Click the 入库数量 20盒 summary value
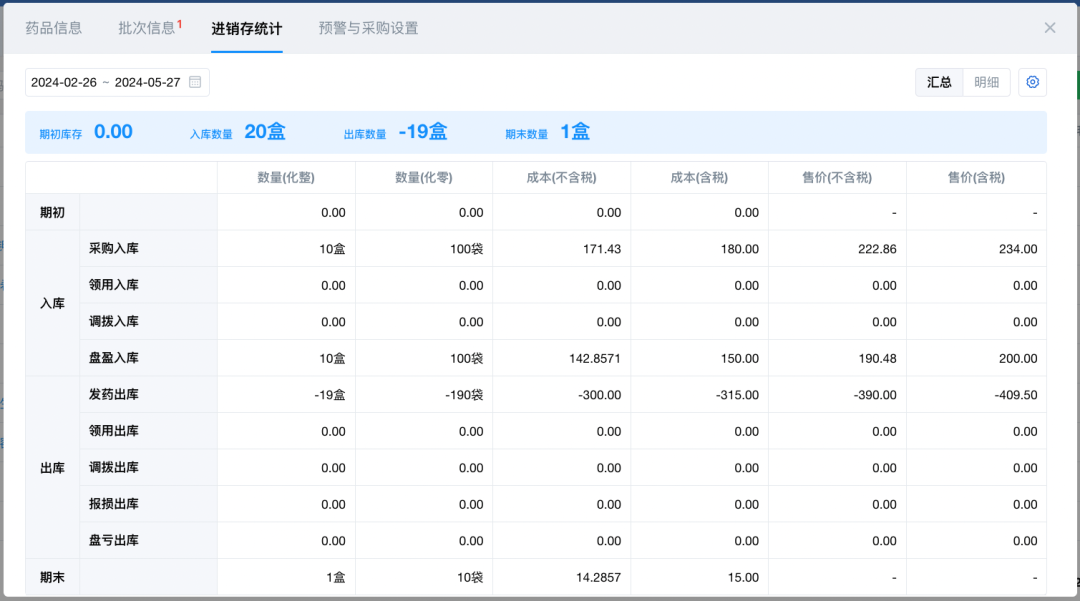Screen dimensions: 1080x601 [265, 132]
